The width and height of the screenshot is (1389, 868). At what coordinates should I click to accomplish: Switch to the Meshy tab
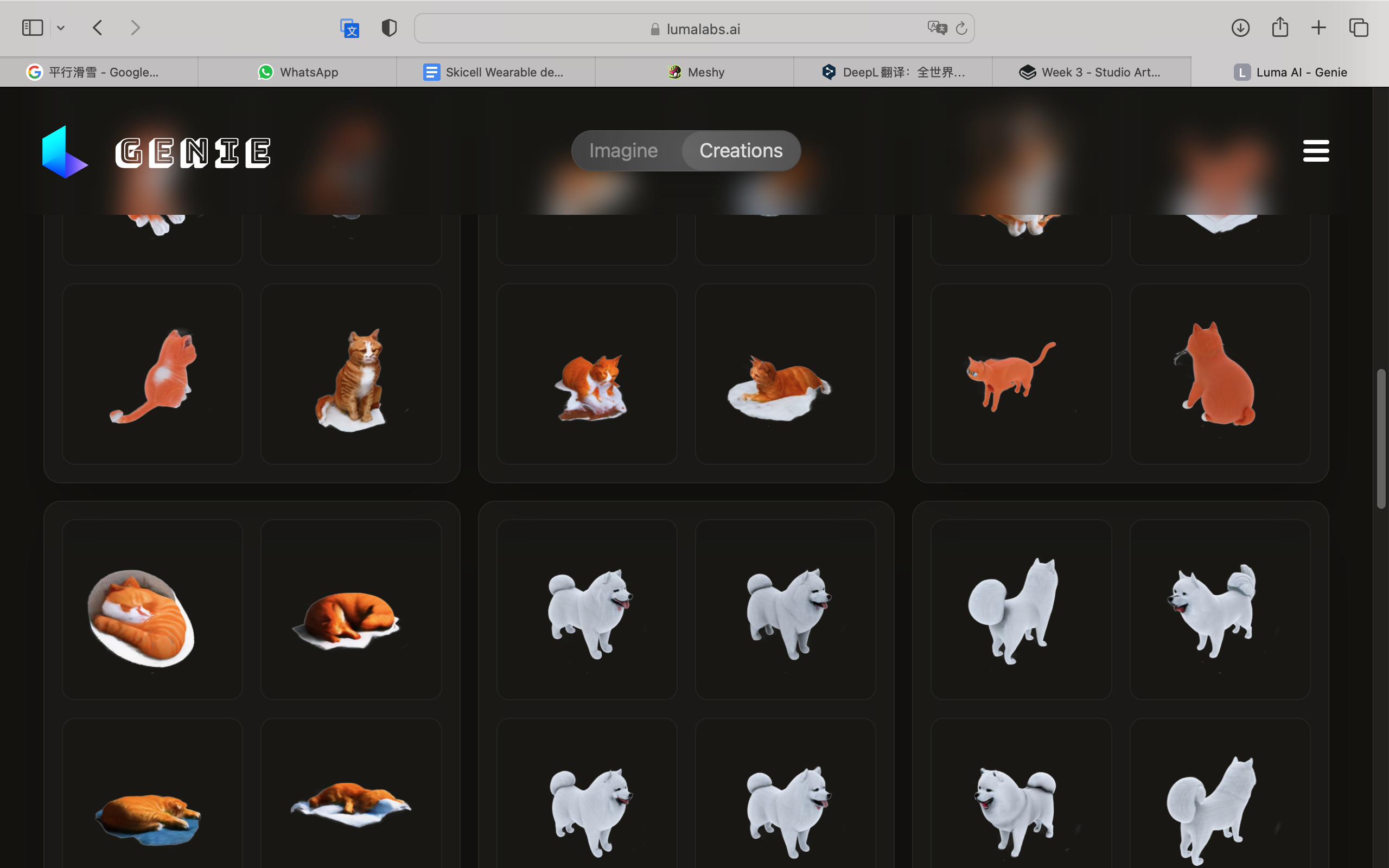point(694,72)
